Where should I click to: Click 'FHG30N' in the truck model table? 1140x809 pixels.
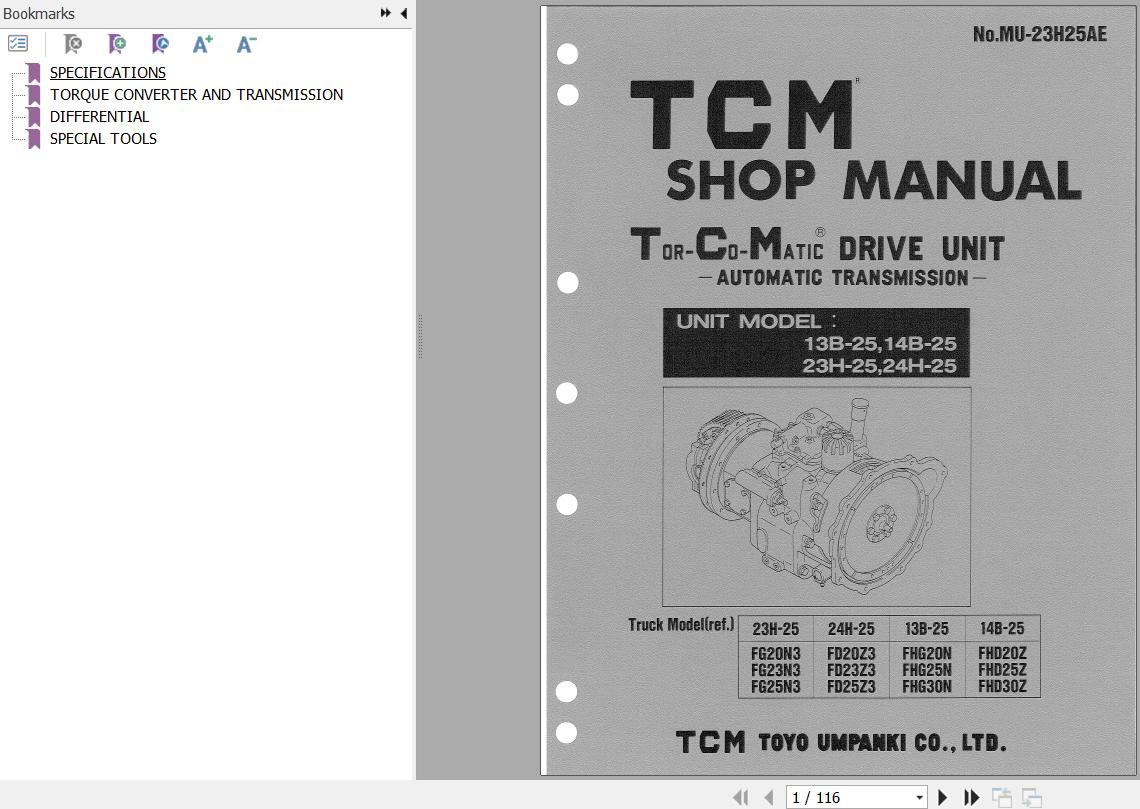(927, 687)
